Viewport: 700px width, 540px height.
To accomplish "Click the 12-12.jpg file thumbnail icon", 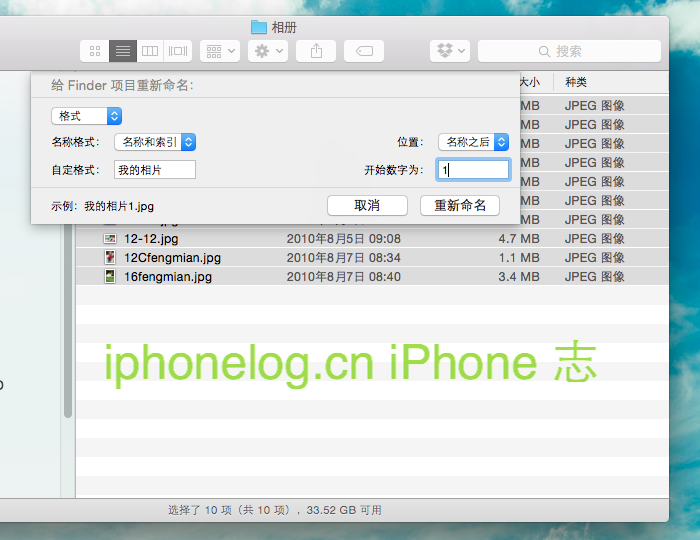I will pos(110,239).
